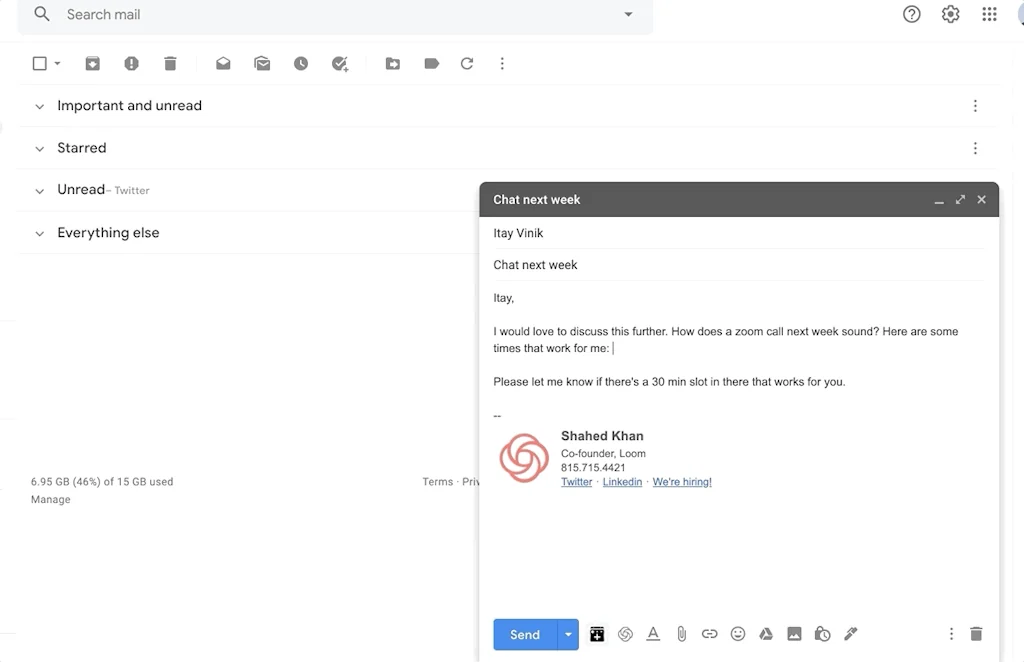The width and height of the screenshot is (1024, 662).
Task: Open the Send options dropdown arrow
Action: tap(567, 634)
